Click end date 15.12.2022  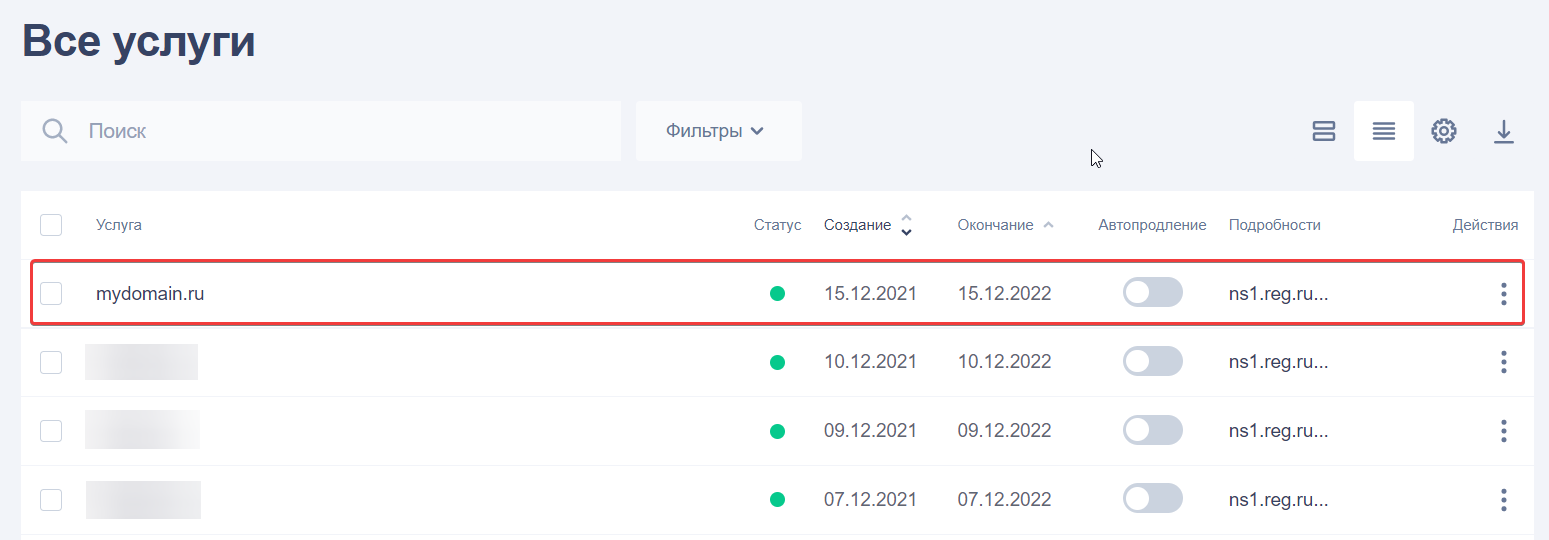[1004, 294]
